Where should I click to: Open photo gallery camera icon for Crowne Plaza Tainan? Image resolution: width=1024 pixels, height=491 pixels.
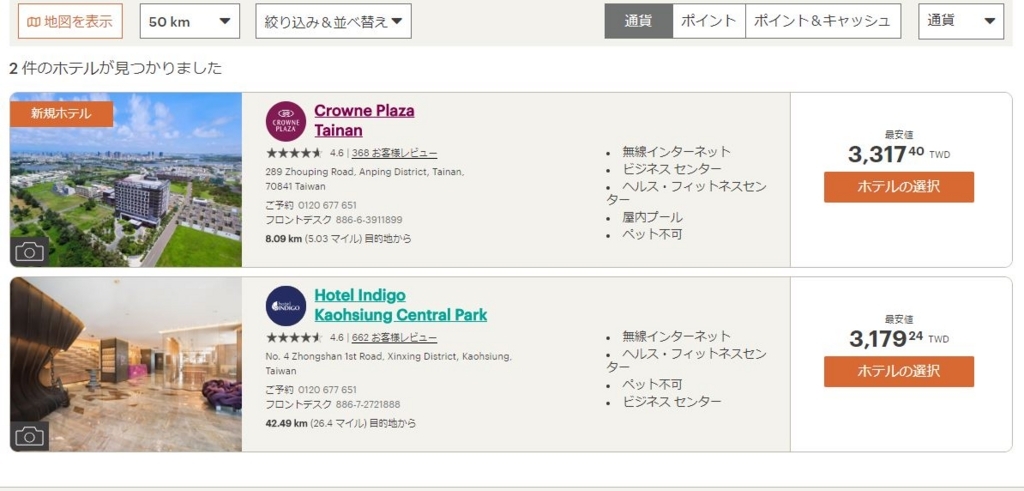29,252
